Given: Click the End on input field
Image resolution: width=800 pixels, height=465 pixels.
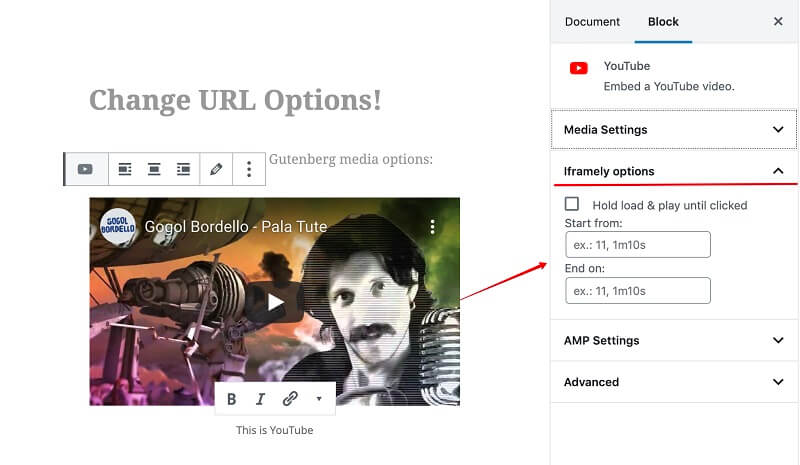Looking at the screenshot, I should point(638,290).
